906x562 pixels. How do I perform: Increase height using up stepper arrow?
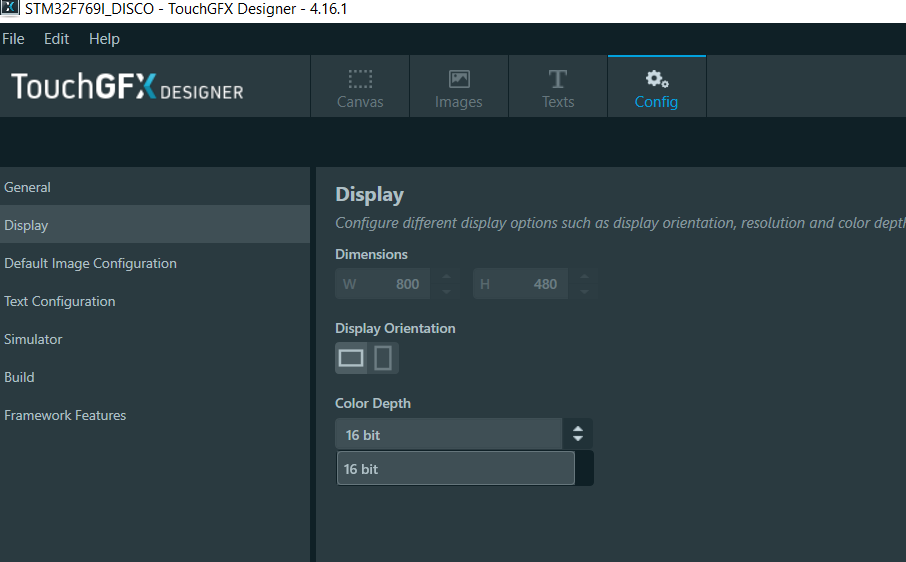[x=584, y=276]
